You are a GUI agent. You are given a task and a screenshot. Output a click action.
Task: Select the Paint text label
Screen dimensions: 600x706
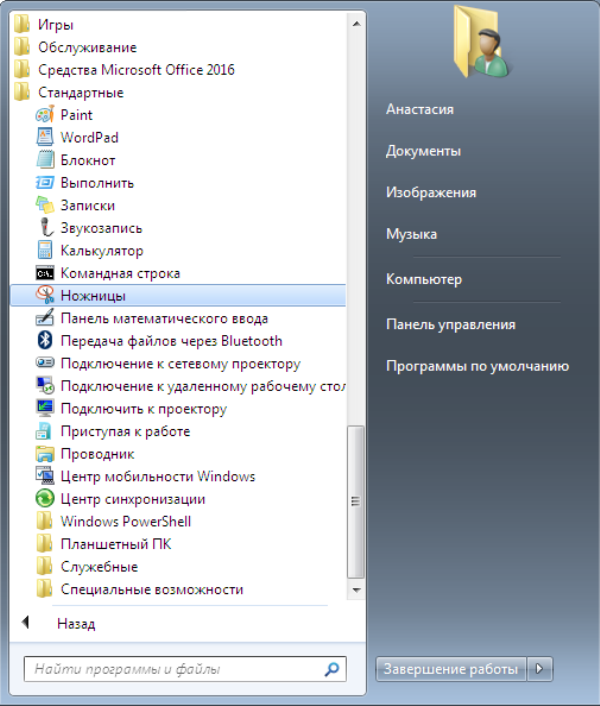[x=77, y=115]
